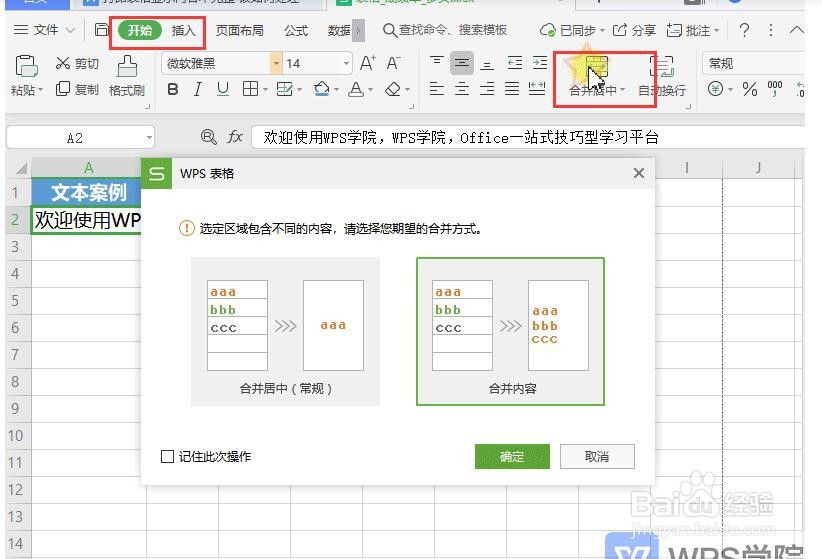Click the top align icon
The image size is (822, 559).
click(x=436, y=63)
